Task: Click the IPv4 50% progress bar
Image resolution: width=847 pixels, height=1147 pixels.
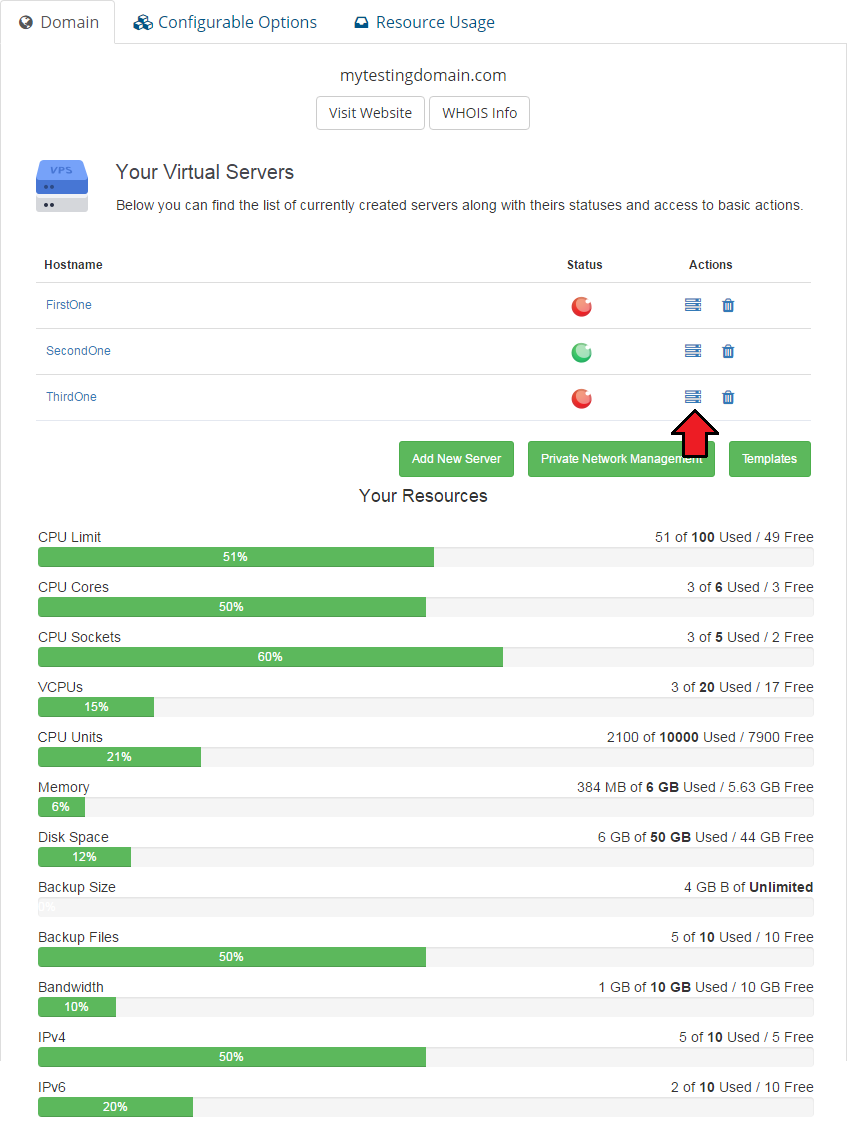Action: pos(426,1057)
